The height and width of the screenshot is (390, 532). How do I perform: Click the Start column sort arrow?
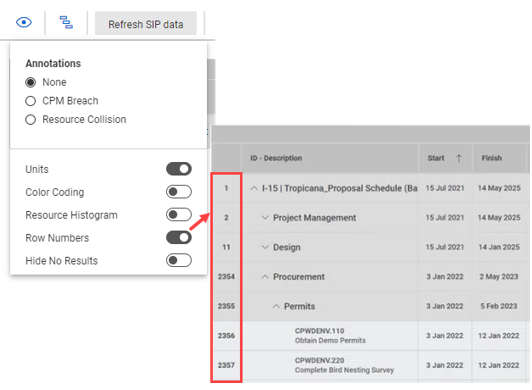coord(459,158)
